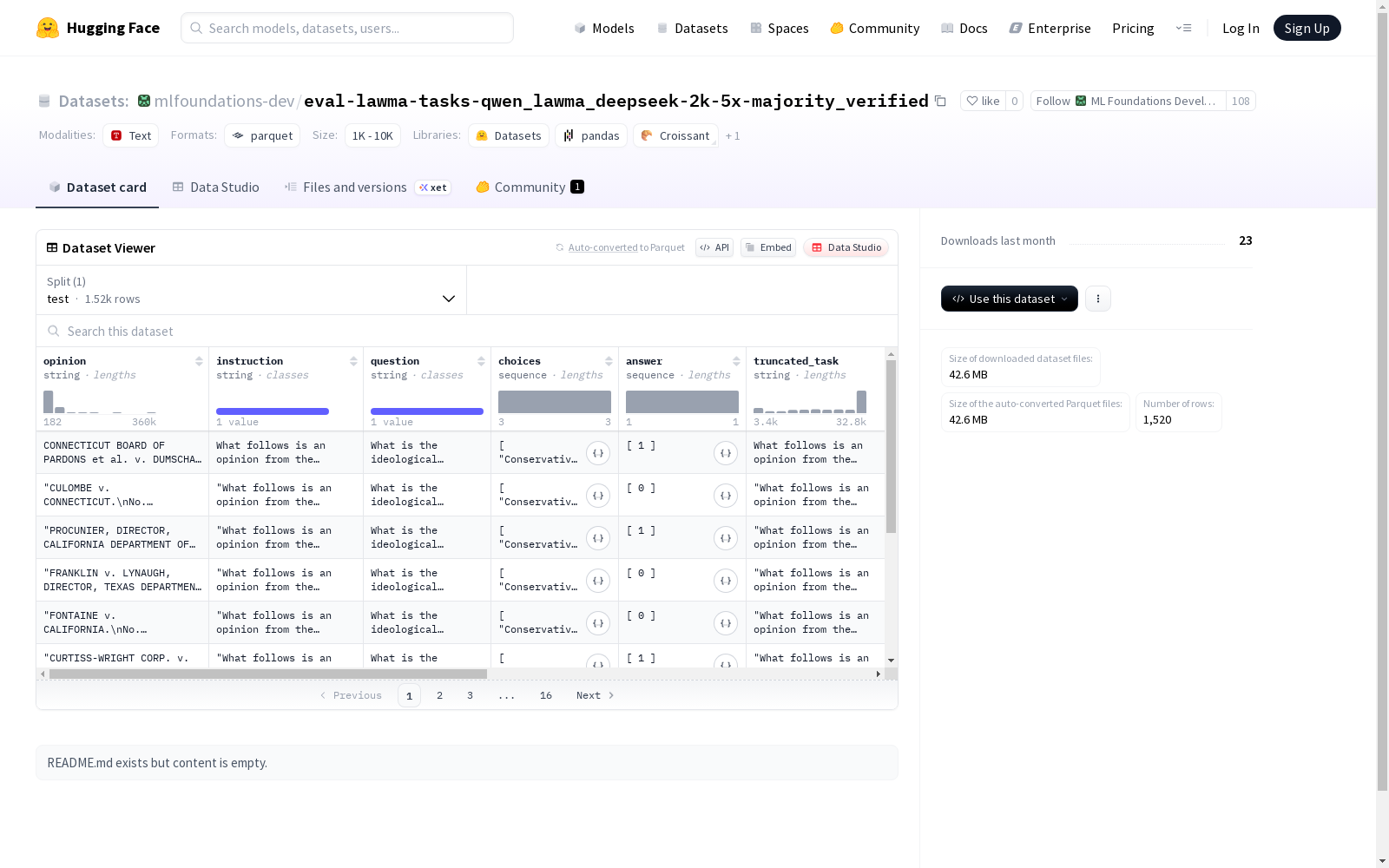
Task: Expand the Split test dropdown
Action: [252, 290]
